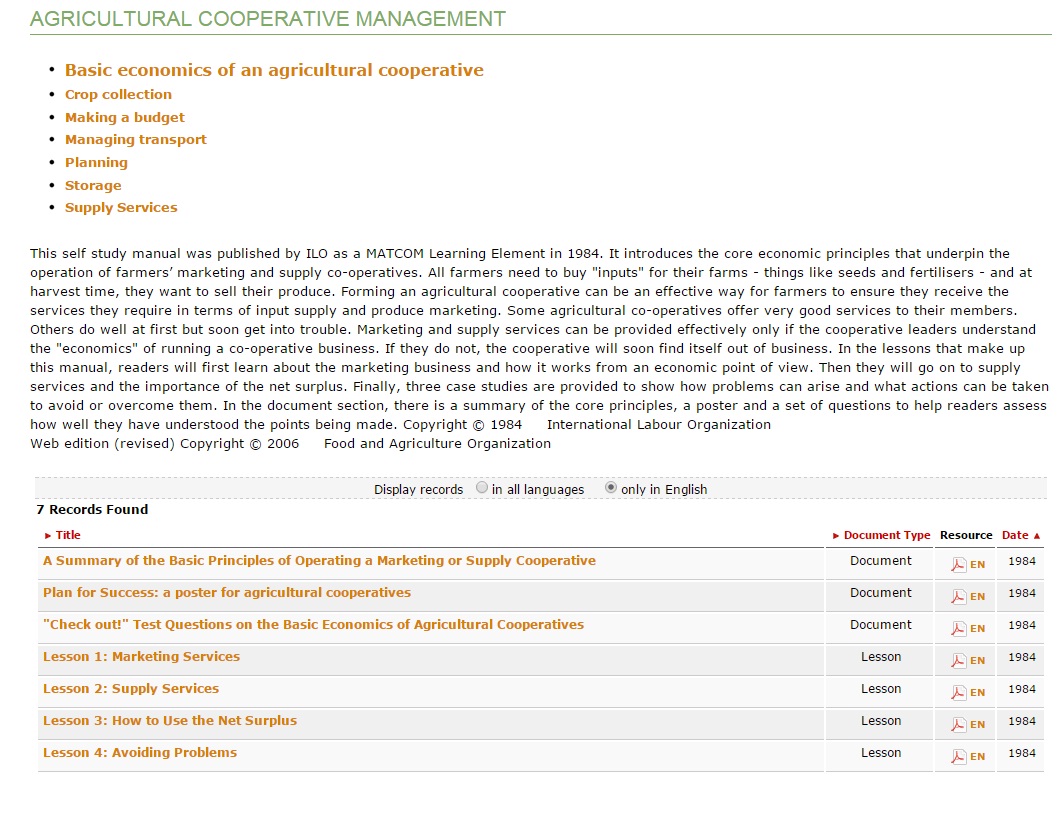This screenshot has height=813, width=1057.
Task: Open PDF icon for Lesson 3 Net Surplus
Action: (958, 724)
